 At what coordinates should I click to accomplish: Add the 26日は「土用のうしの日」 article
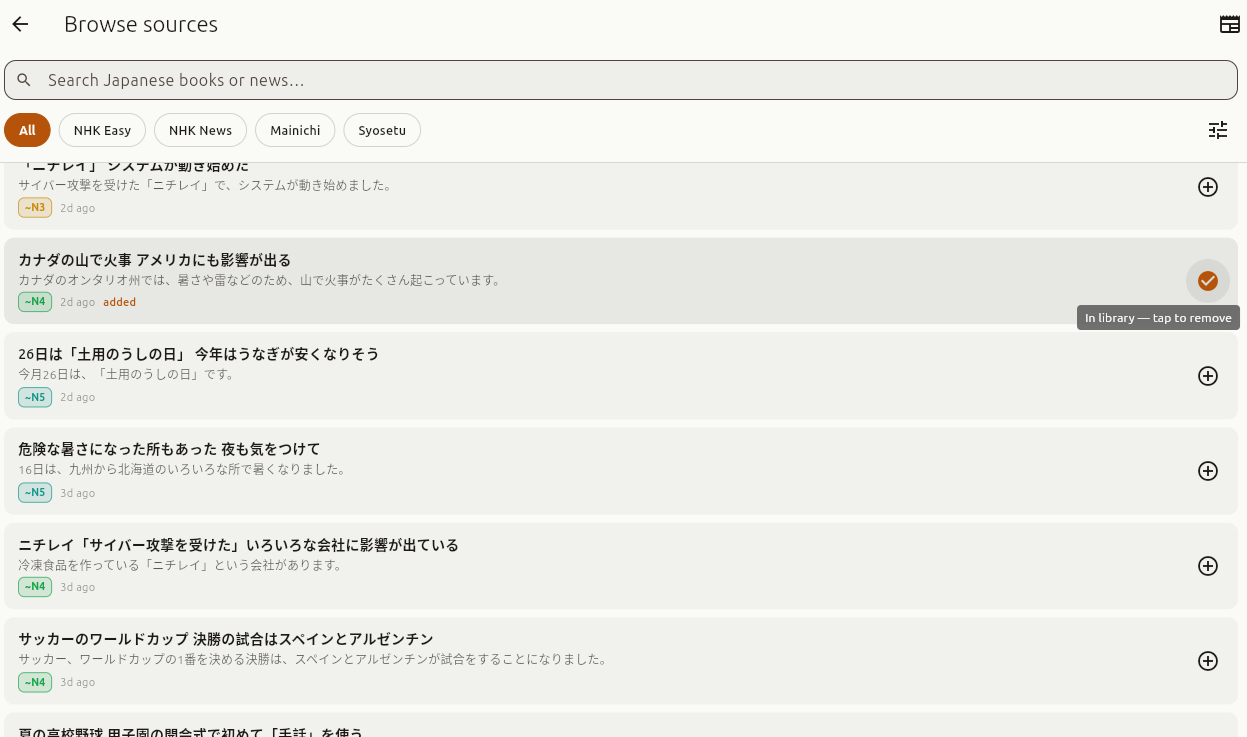(x=1208, y=376)
